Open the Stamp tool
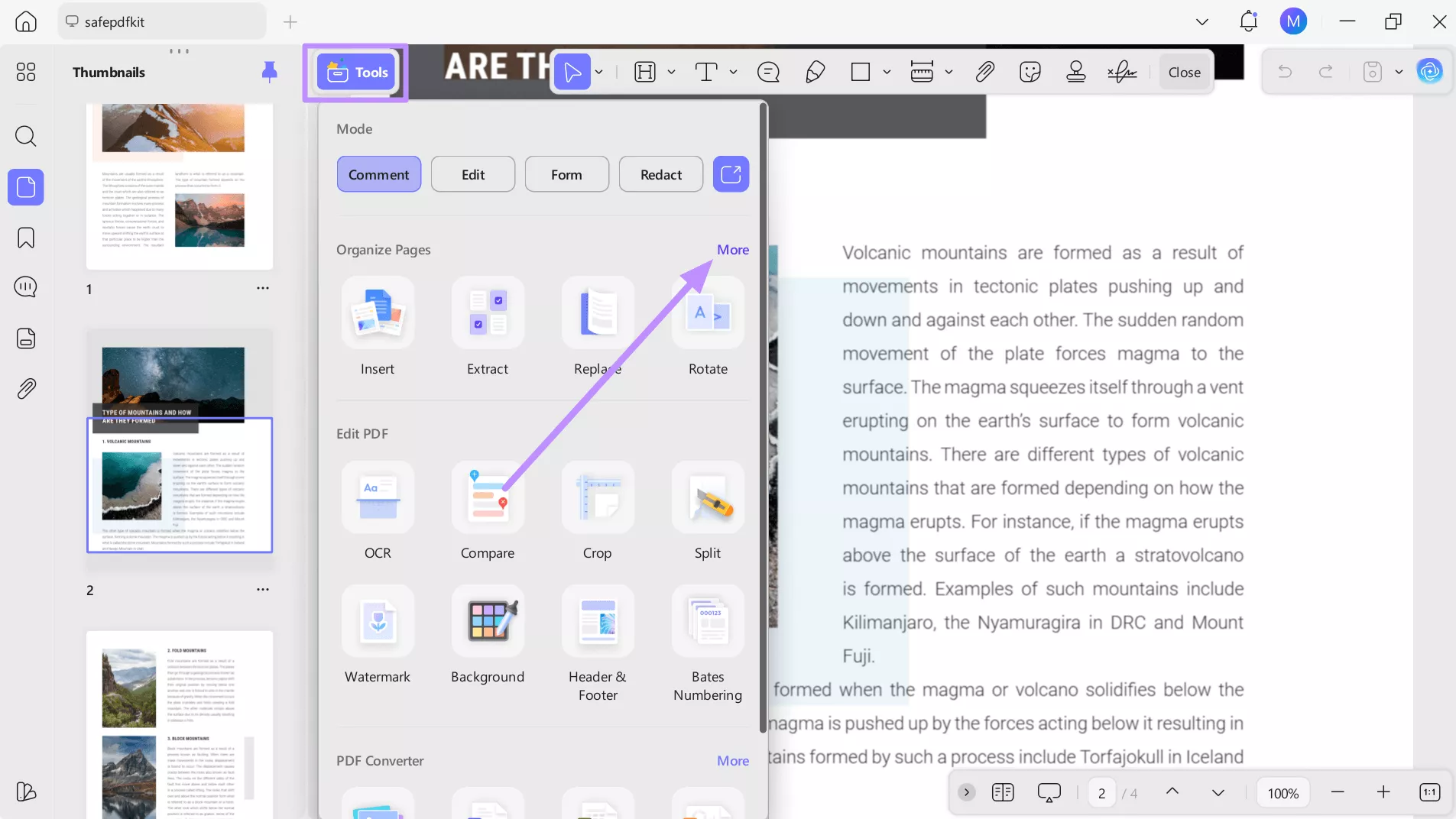Image resolution: width=1456 pixels, height=819 pixels. 1076,73
